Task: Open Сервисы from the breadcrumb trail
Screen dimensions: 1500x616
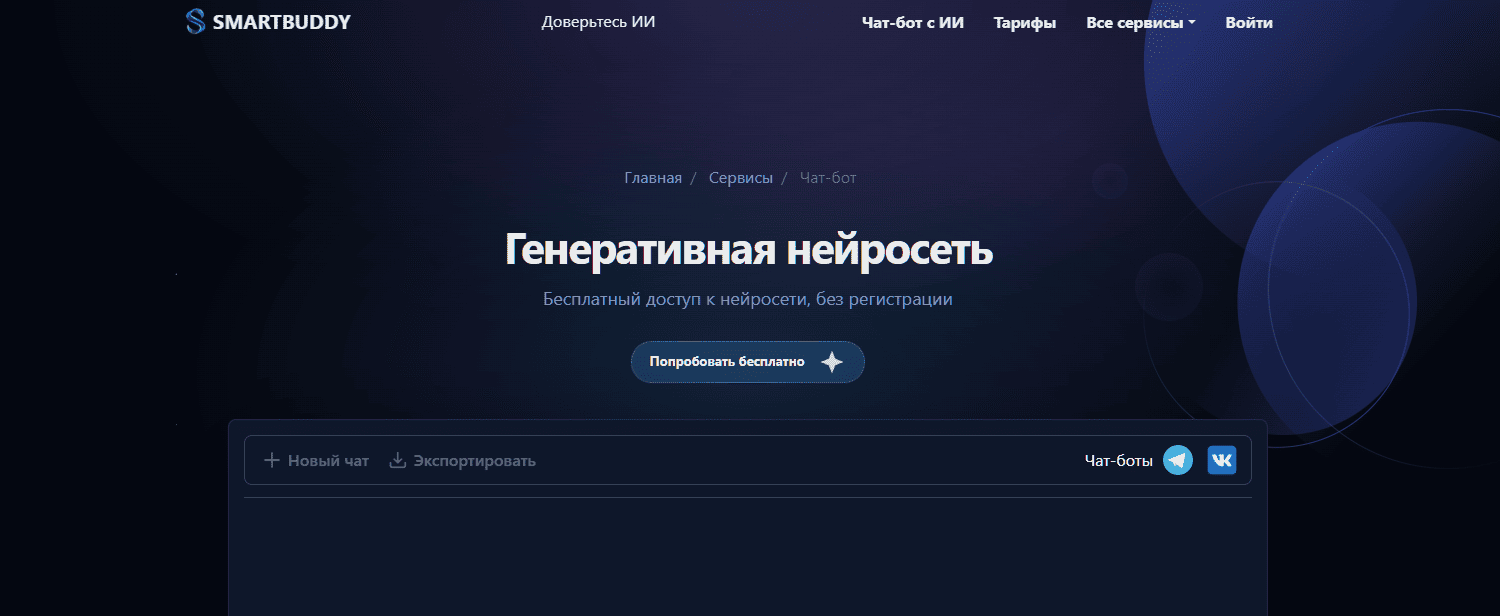Action: click(x=740, y=178)
